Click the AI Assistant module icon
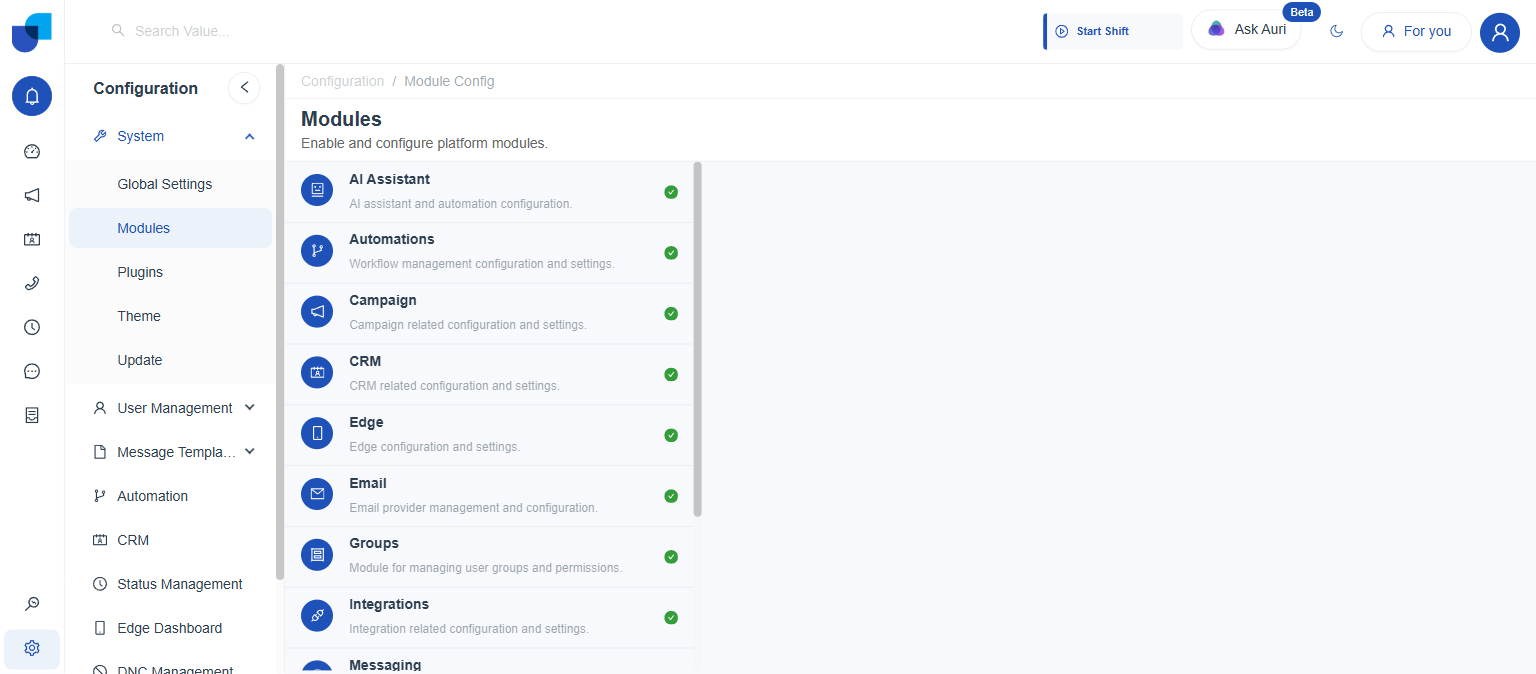 point(317,191)
